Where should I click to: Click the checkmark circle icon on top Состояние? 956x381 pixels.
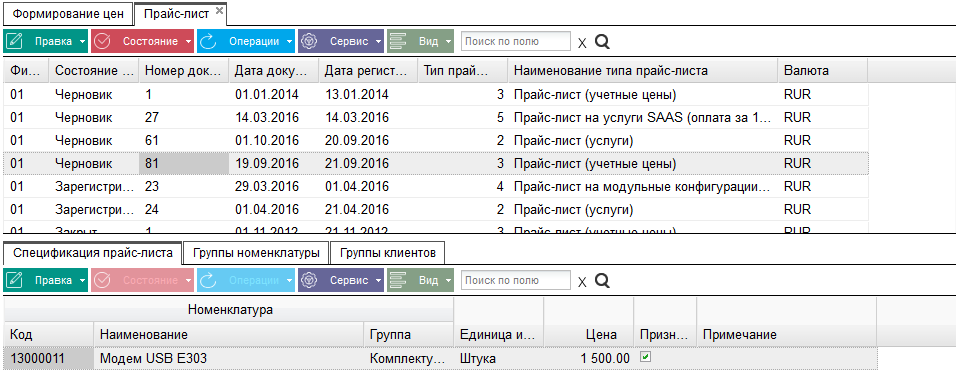point(102,41)
